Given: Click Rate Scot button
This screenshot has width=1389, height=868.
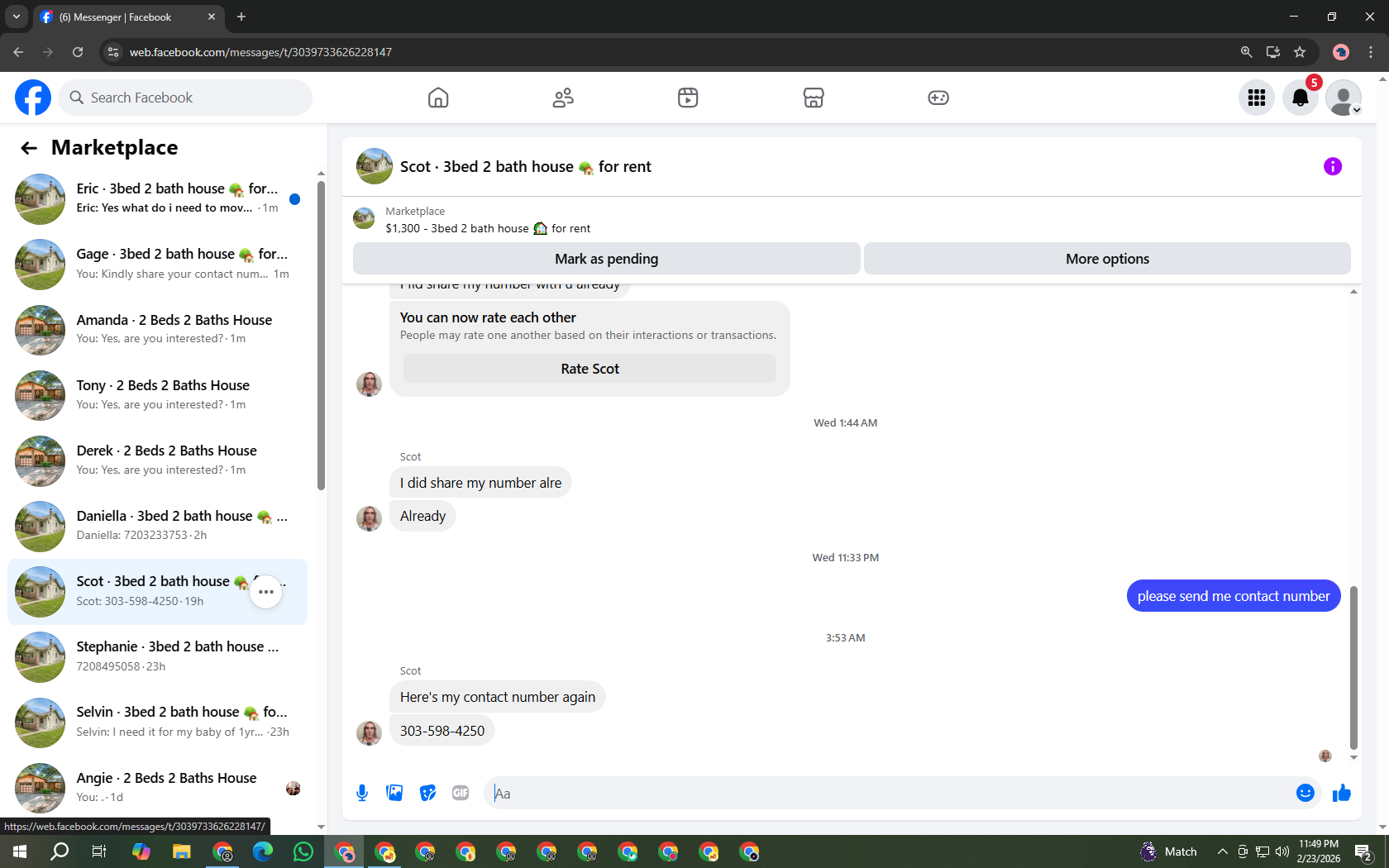Looking at the screenshot, I should (x=589, y=369).
